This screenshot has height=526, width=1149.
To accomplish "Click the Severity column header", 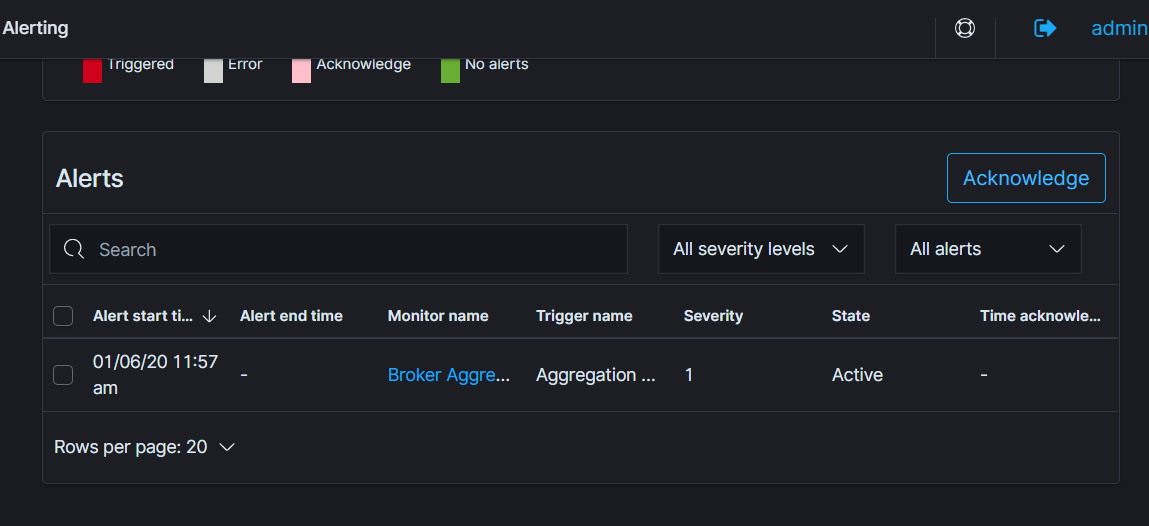I will click(713, 316).
